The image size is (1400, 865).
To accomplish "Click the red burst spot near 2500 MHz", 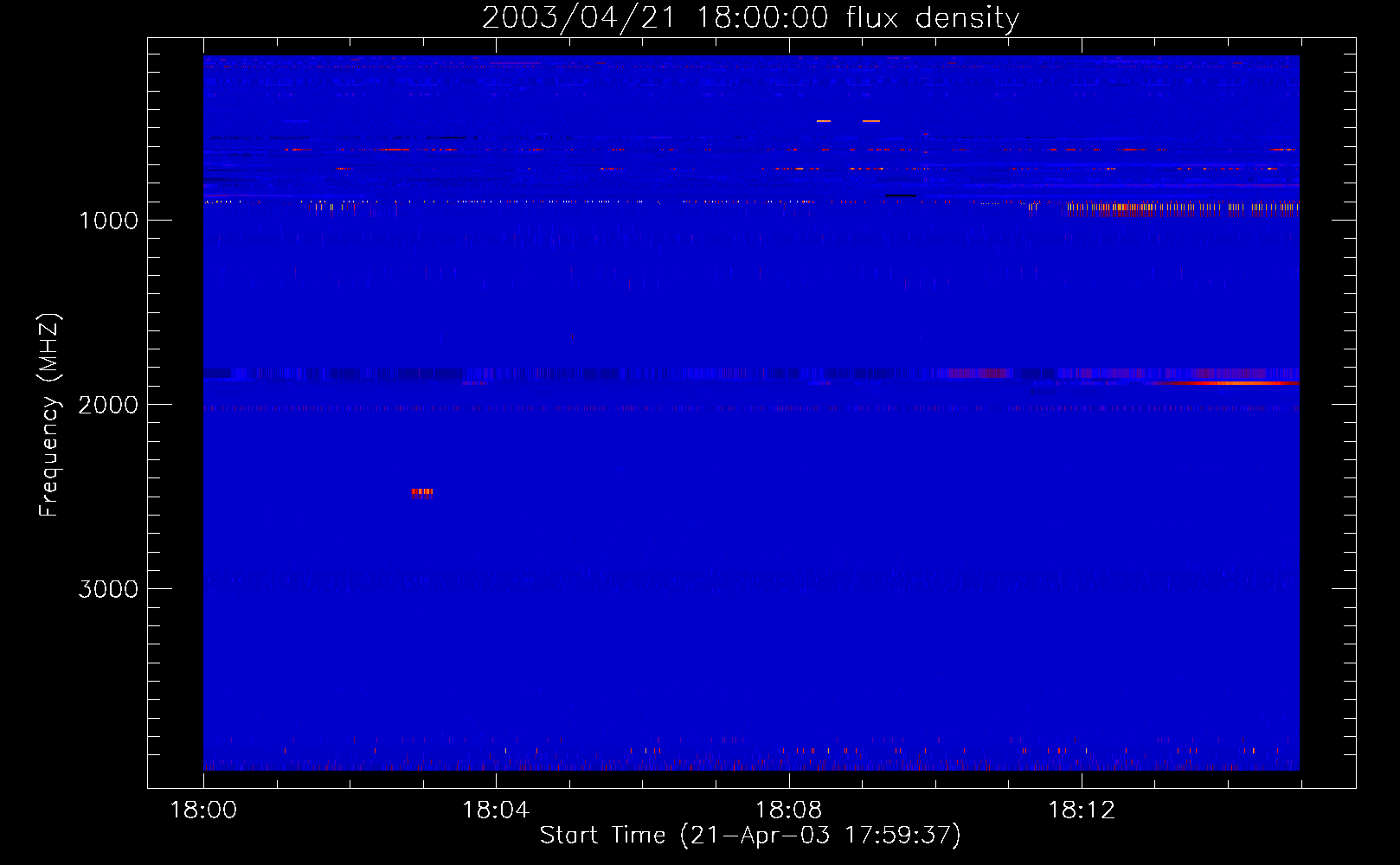I will point(421,492).
